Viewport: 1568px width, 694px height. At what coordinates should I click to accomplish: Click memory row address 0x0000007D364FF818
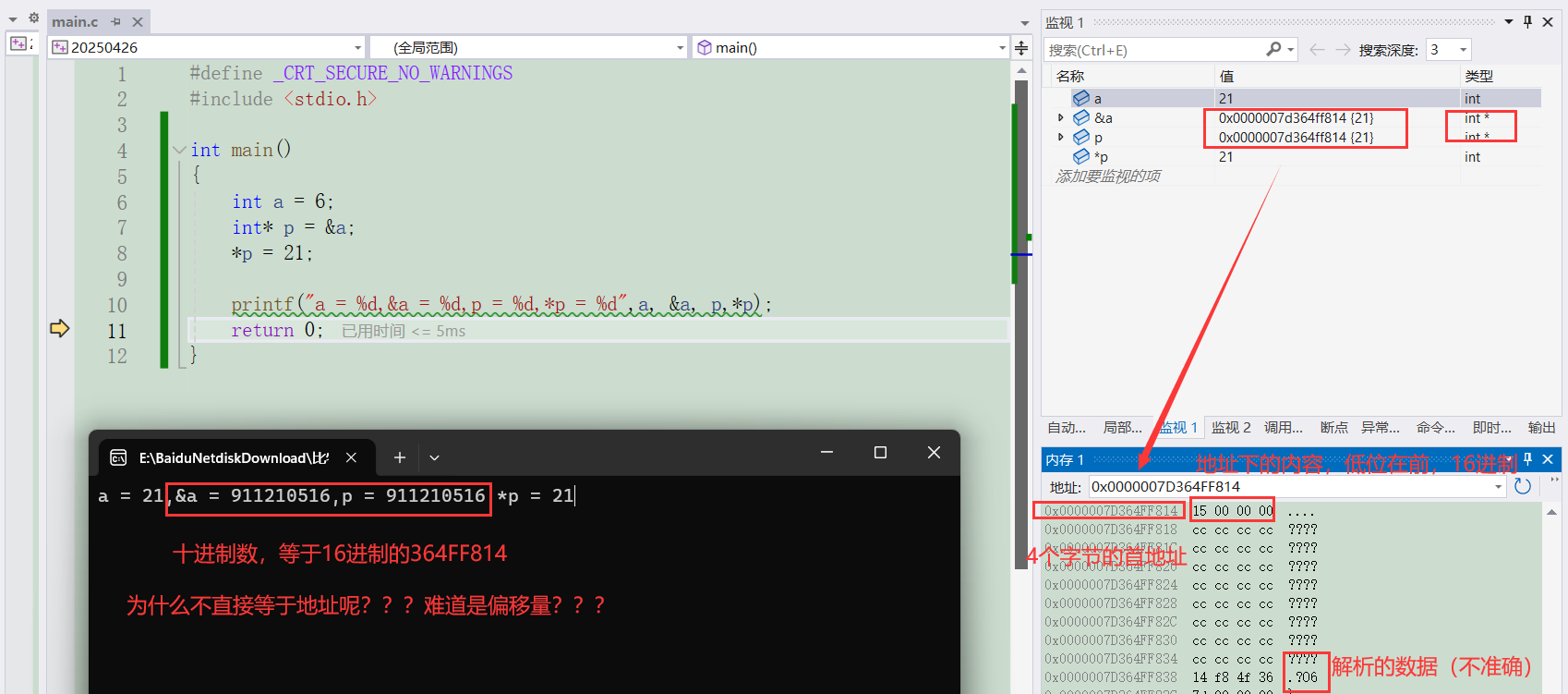(1111, 530)
